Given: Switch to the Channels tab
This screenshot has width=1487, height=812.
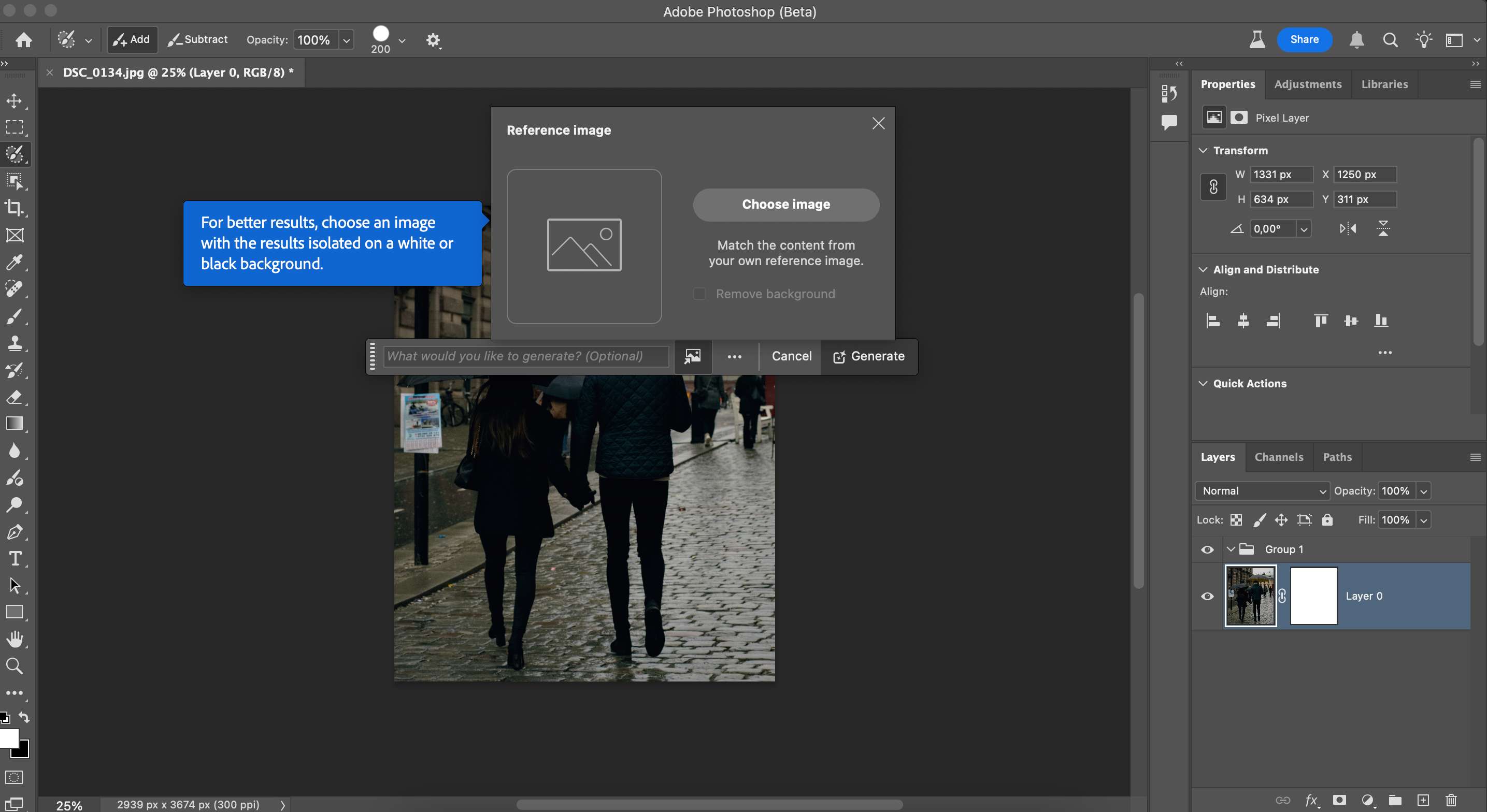Looking at the screenshot, I should pyautogui.click(x=1279, y=457).
